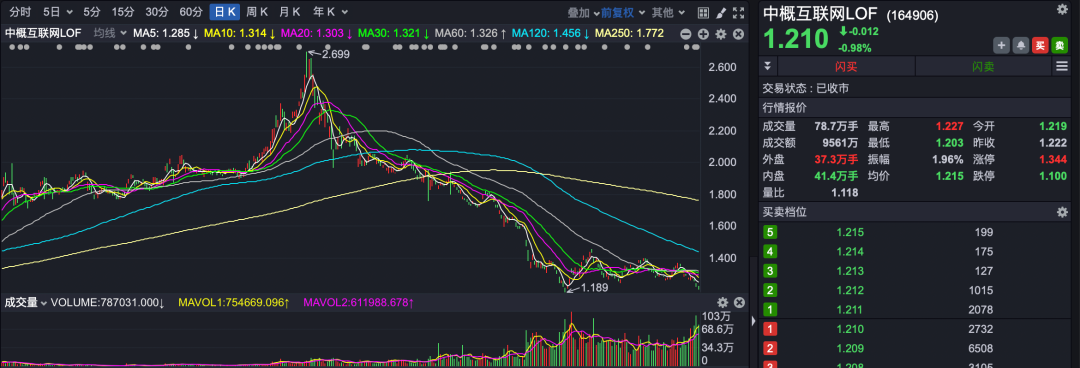
Task: Expand chart to fullscreen
Action: pos(738,12)
